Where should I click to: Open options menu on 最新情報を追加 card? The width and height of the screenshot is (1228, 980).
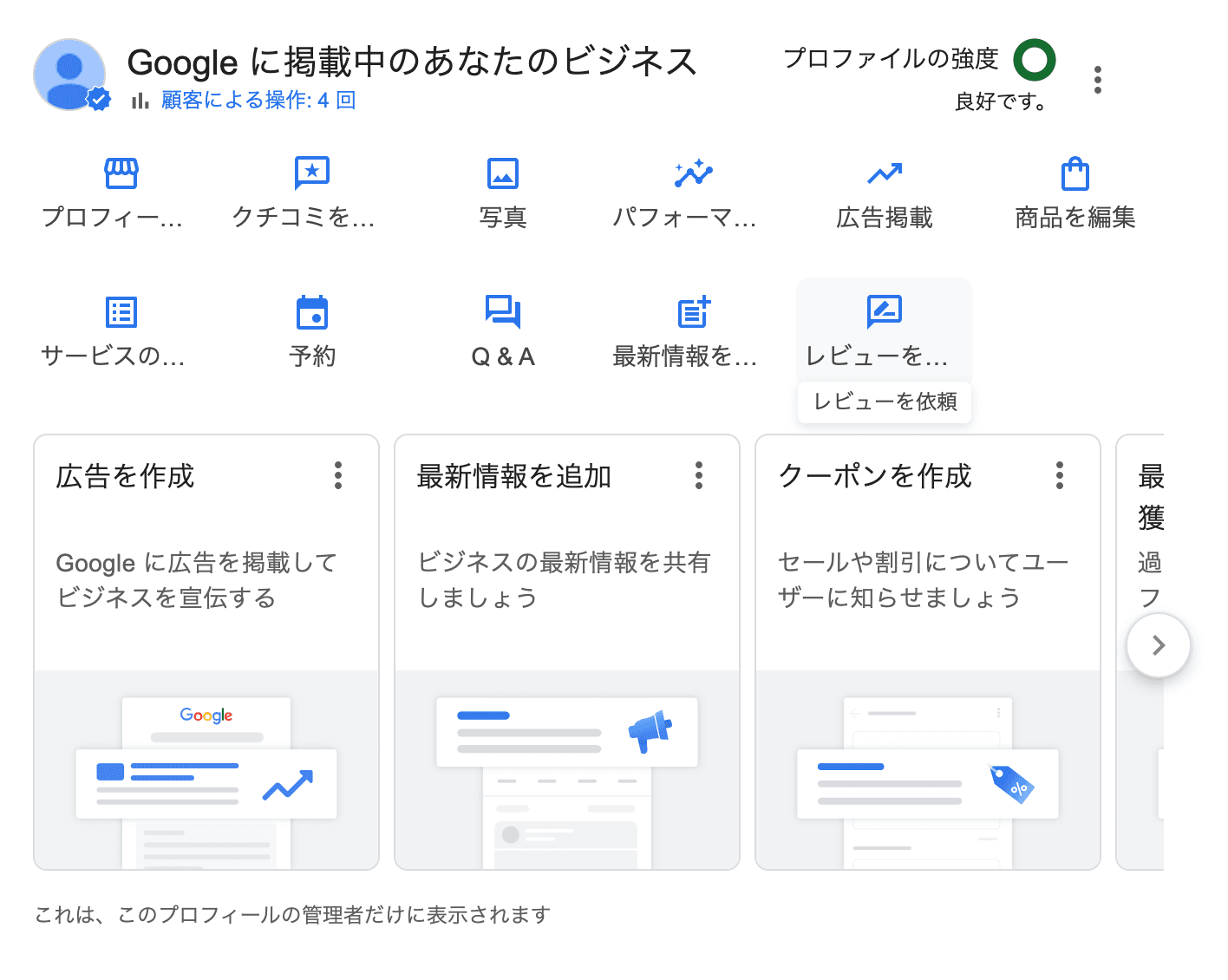click(x=699, y=475)
